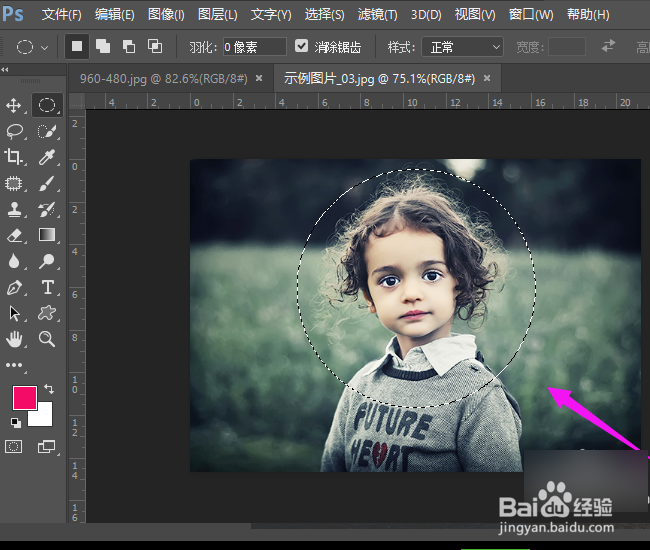The height and width of the screenshot is (550, 650).
Task: Swap width and height values
Action: tap(609, 46)
